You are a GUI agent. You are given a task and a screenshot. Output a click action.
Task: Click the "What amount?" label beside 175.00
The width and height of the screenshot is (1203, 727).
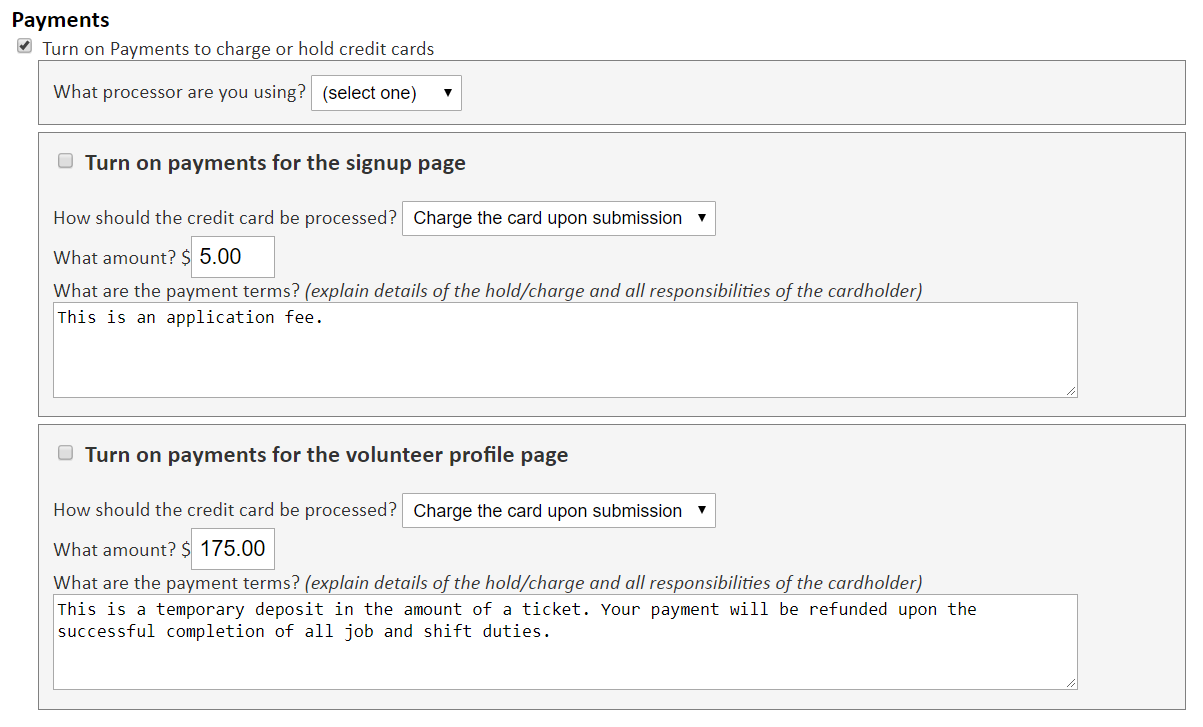pyautogui.click(x=115, y=550)
